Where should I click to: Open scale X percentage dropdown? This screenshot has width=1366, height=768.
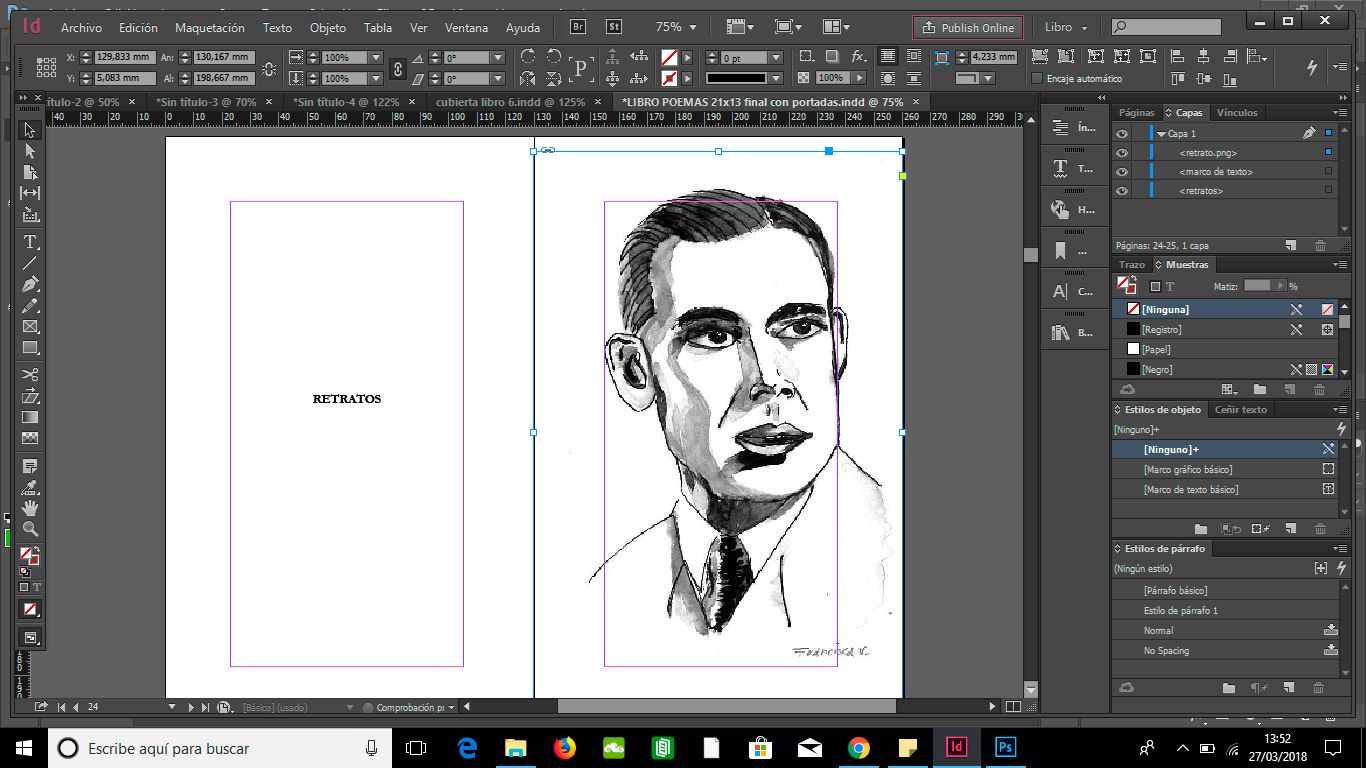(376, 58)
